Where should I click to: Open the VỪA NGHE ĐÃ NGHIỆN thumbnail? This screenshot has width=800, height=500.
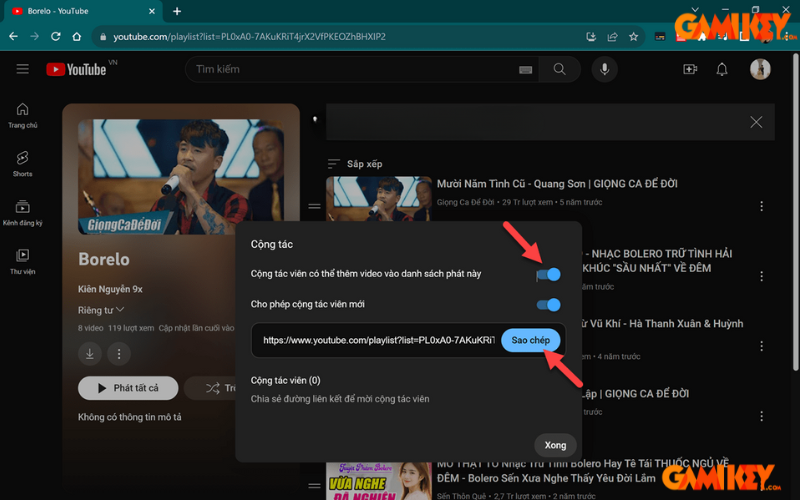[379, 481]
